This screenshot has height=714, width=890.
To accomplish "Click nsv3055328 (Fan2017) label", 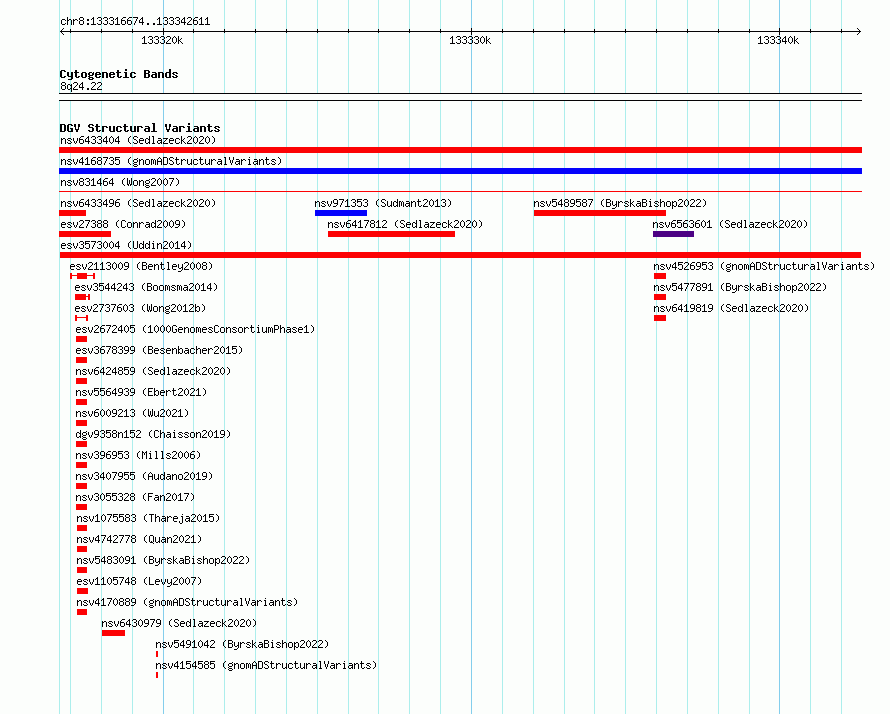I will point(135,497).
